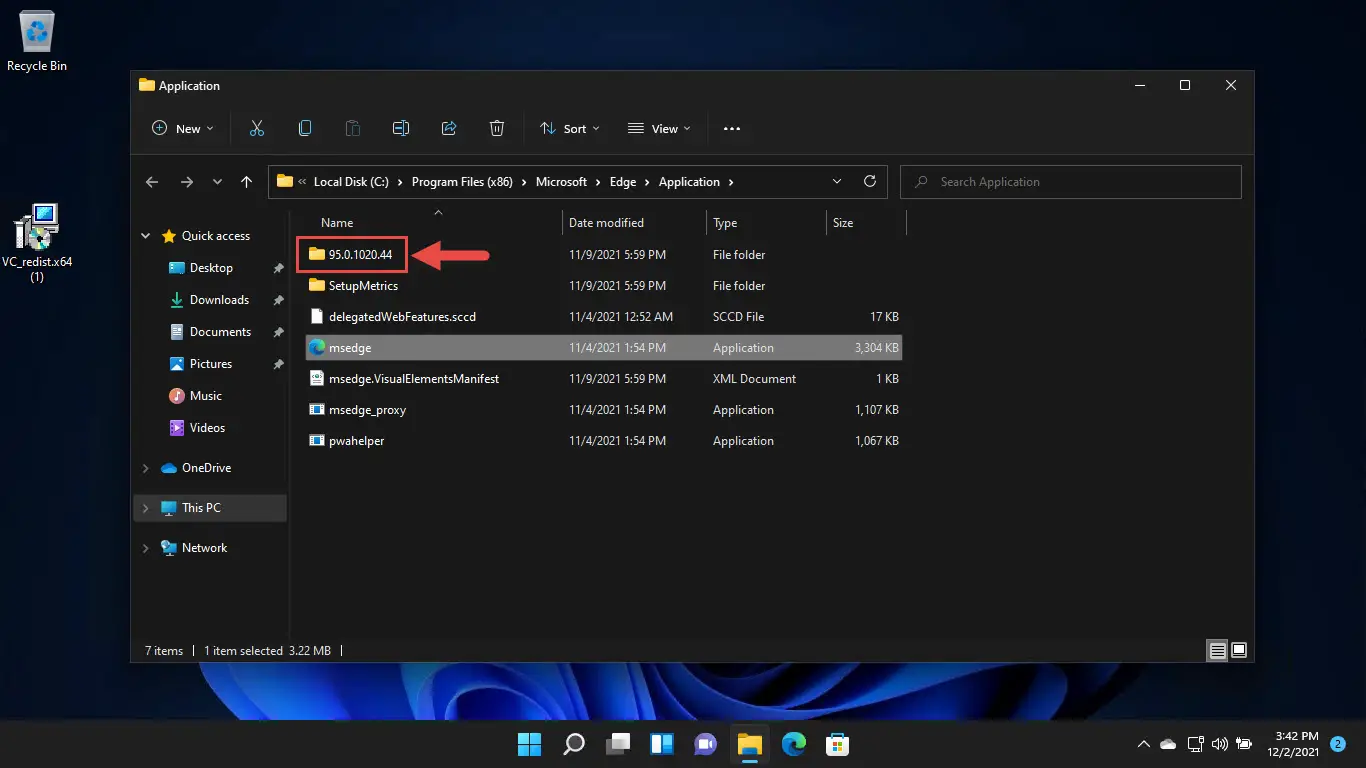Viewport: 1366px width, 768px height.
Task: Click Microsoft breadcrumb in address bar
Action: (561, 182)
